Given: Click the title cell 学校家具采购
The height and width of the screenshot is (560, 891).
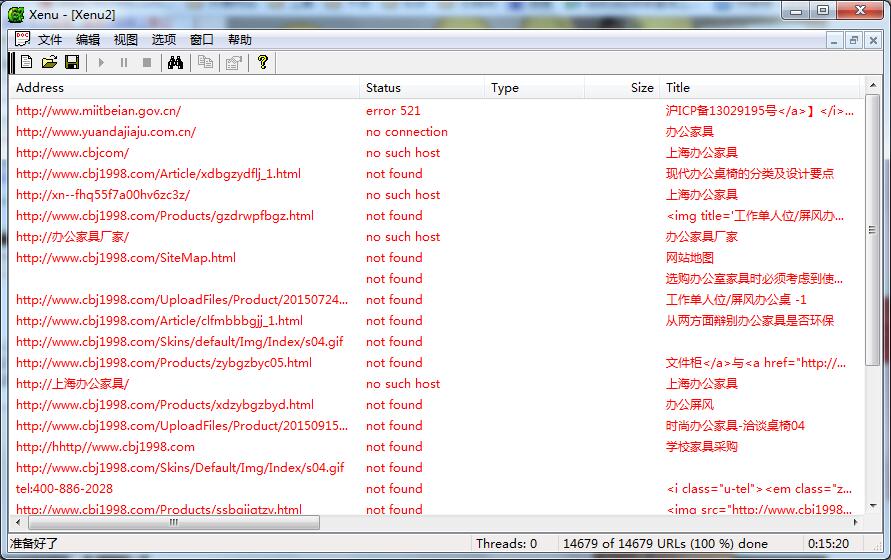Looking at the screenshot, I should pyautogui.click(x=701, y=447).
